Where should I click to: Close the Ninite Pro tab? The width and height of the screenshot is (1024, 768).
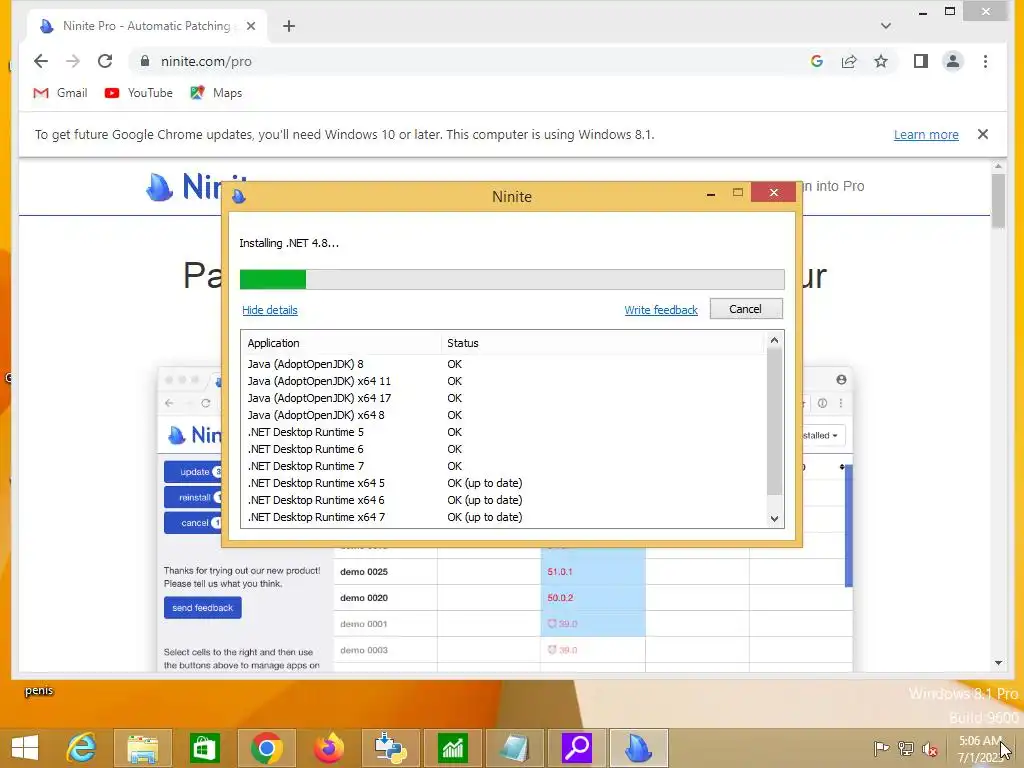251,26
